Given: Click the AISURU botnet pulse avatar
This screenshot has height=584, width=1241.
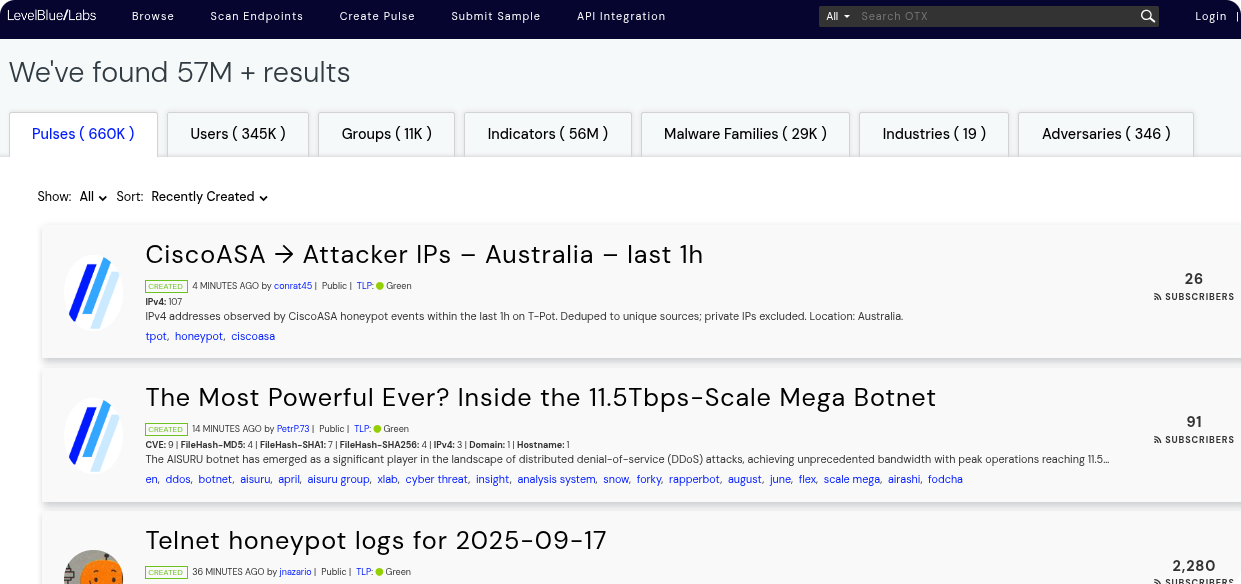Looking at the screenshot, I should [x=94, y=435].
